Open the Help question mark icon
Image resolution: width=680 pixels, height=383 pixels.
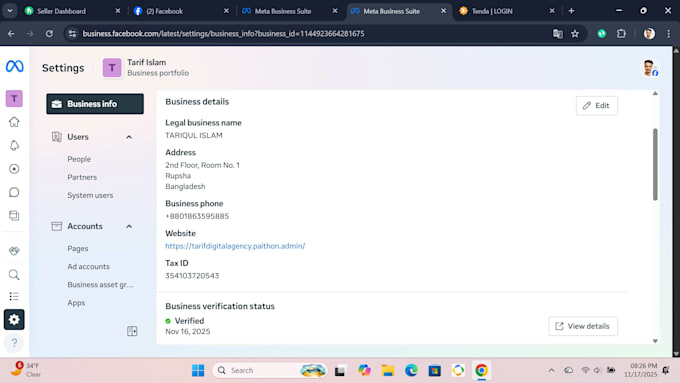tap(14, 343)
